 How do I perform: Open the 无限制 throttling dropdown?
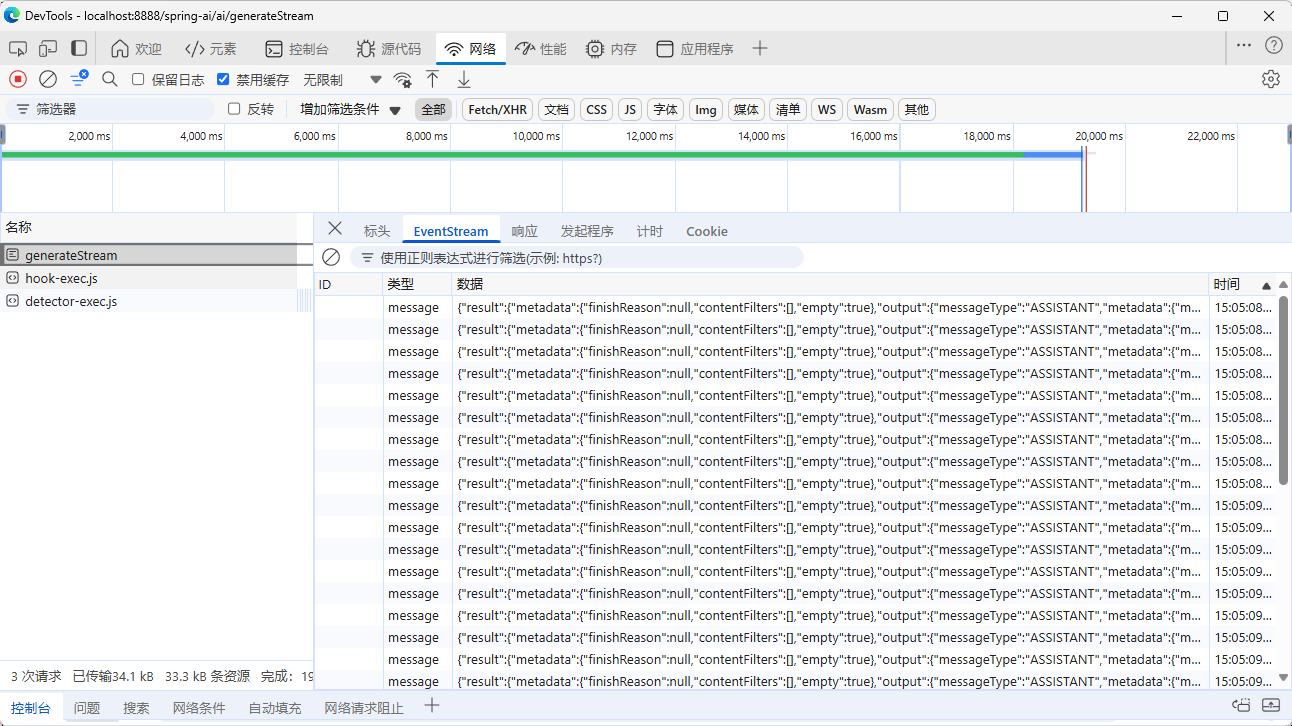(342, 79)
